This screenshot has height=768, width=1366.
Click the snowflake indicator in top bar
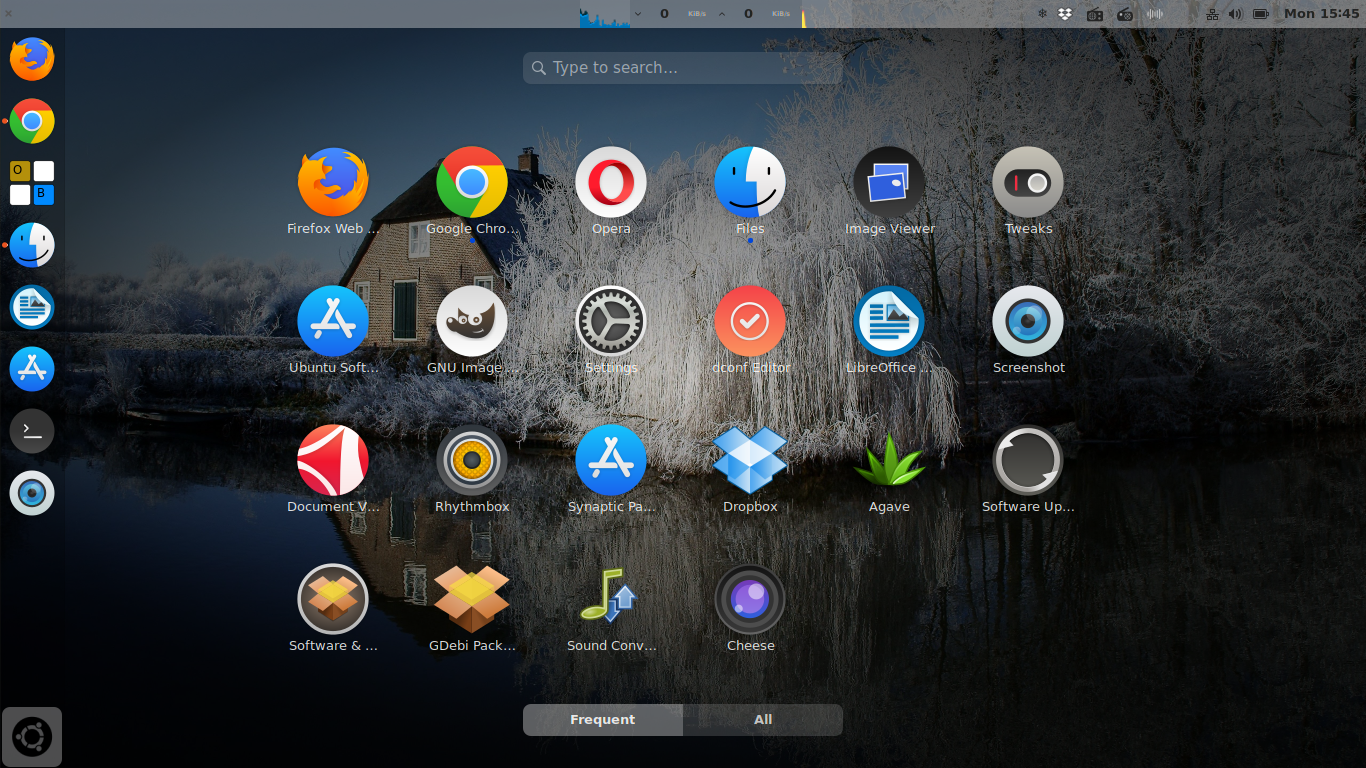(x=1042, y=14)
